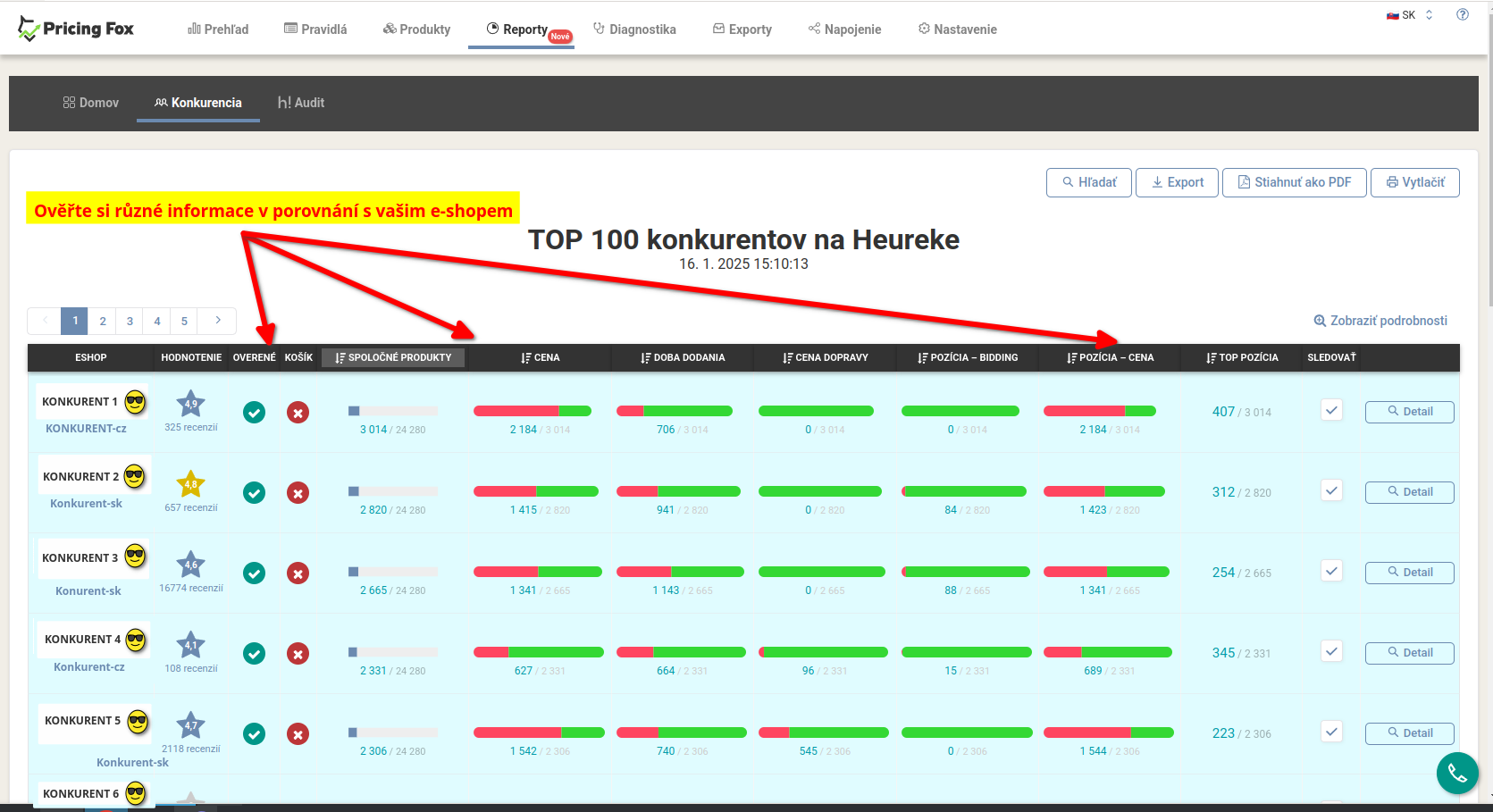Open the Diagnostika menu
The image size is (1493, 812).
[634, 29]
